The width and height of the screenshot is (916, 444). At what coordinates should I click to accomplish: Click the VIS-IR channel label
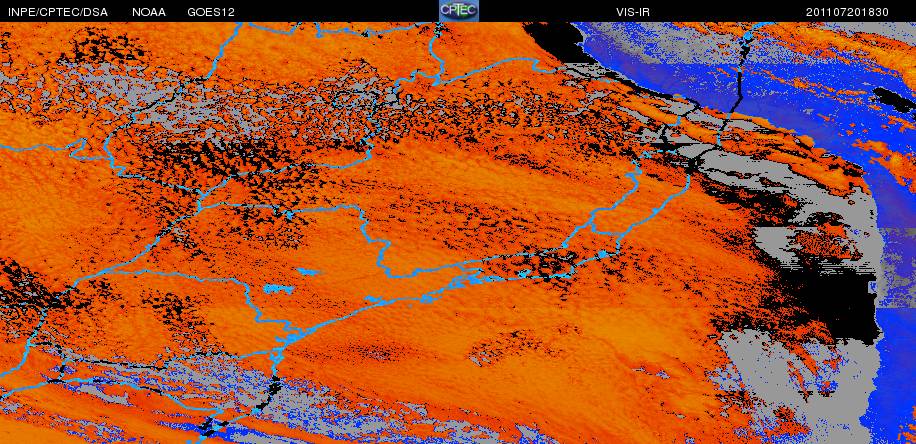633,12
